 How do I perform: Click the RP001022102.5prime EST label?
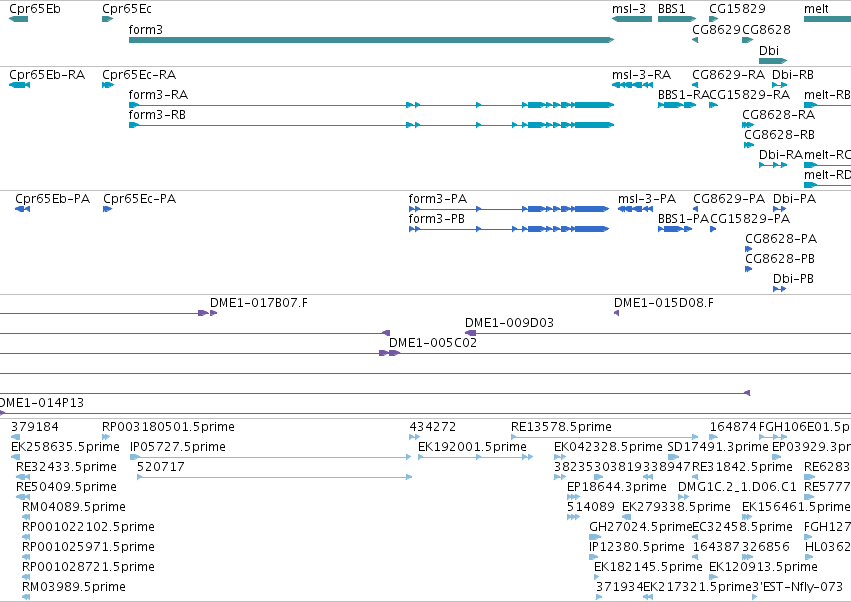88,527
